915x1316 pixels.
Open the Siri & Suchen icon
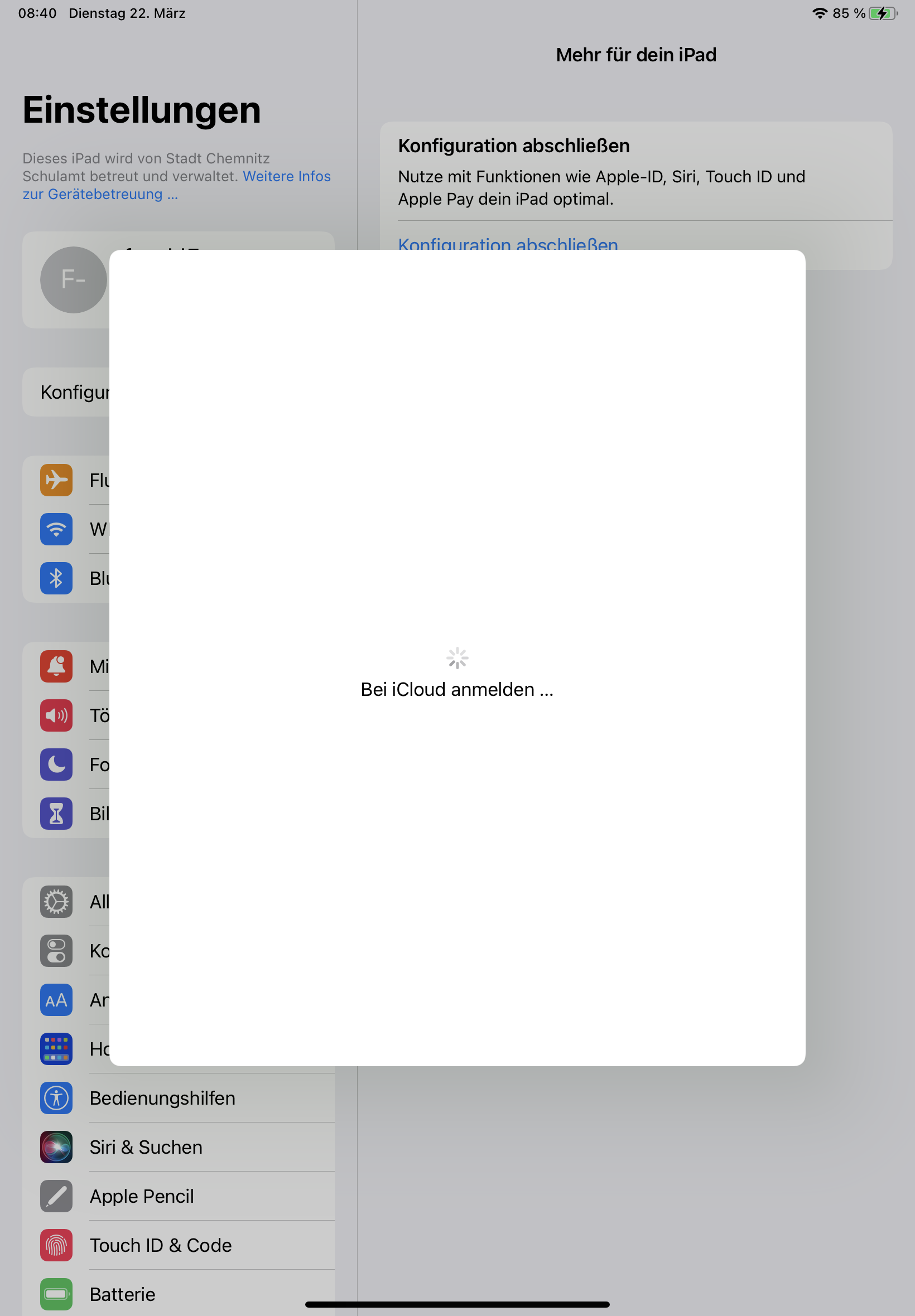point(56,1147)
